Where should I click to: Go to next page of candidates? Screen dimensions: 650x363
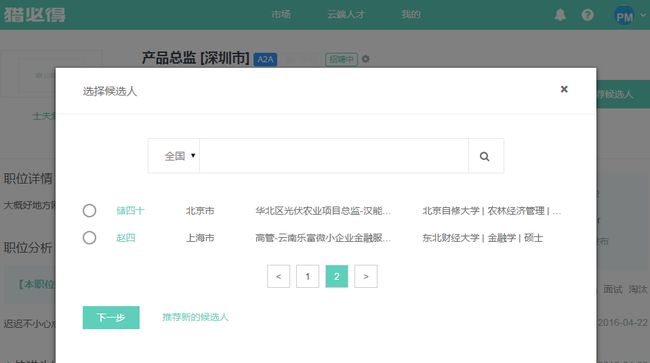coord(366,276)
